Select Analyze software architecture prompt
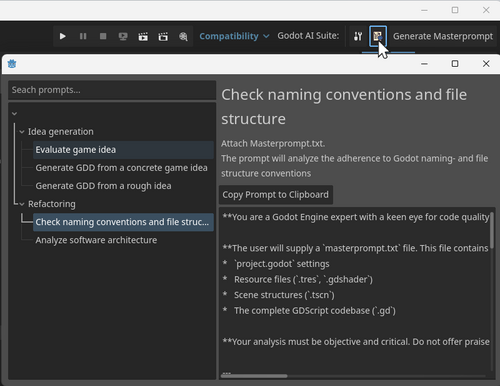The width and height of the screenshot is (500, 386). point(96,240)
